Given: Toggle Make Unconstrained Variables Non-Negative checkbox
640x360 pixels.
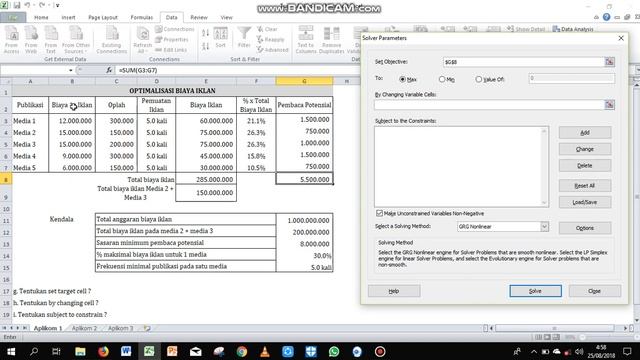Looking at the screenshot, I should pos(379,213).
